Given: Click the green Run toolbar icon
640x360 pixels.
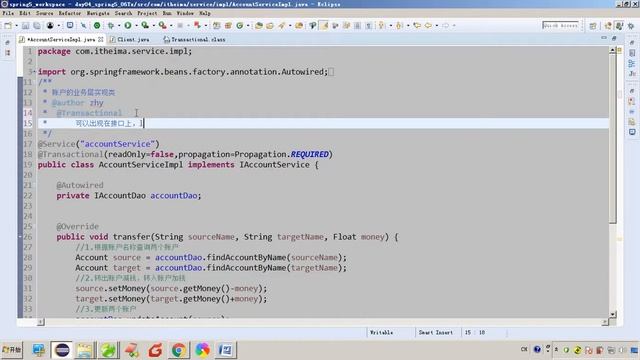Looking at the screenshot, I should tap(128, 25).
